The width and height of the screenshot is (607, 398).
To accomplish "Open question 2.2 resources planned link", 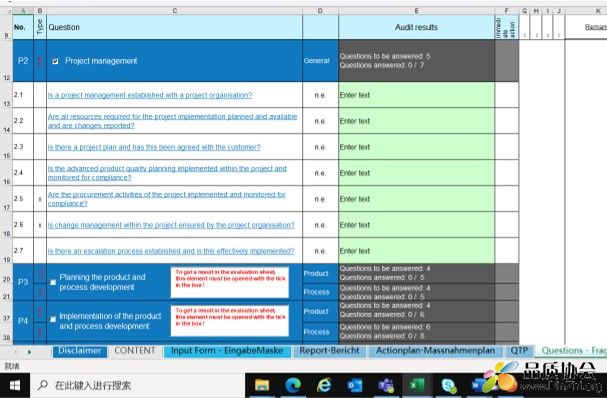I will (x=173, y=121).
